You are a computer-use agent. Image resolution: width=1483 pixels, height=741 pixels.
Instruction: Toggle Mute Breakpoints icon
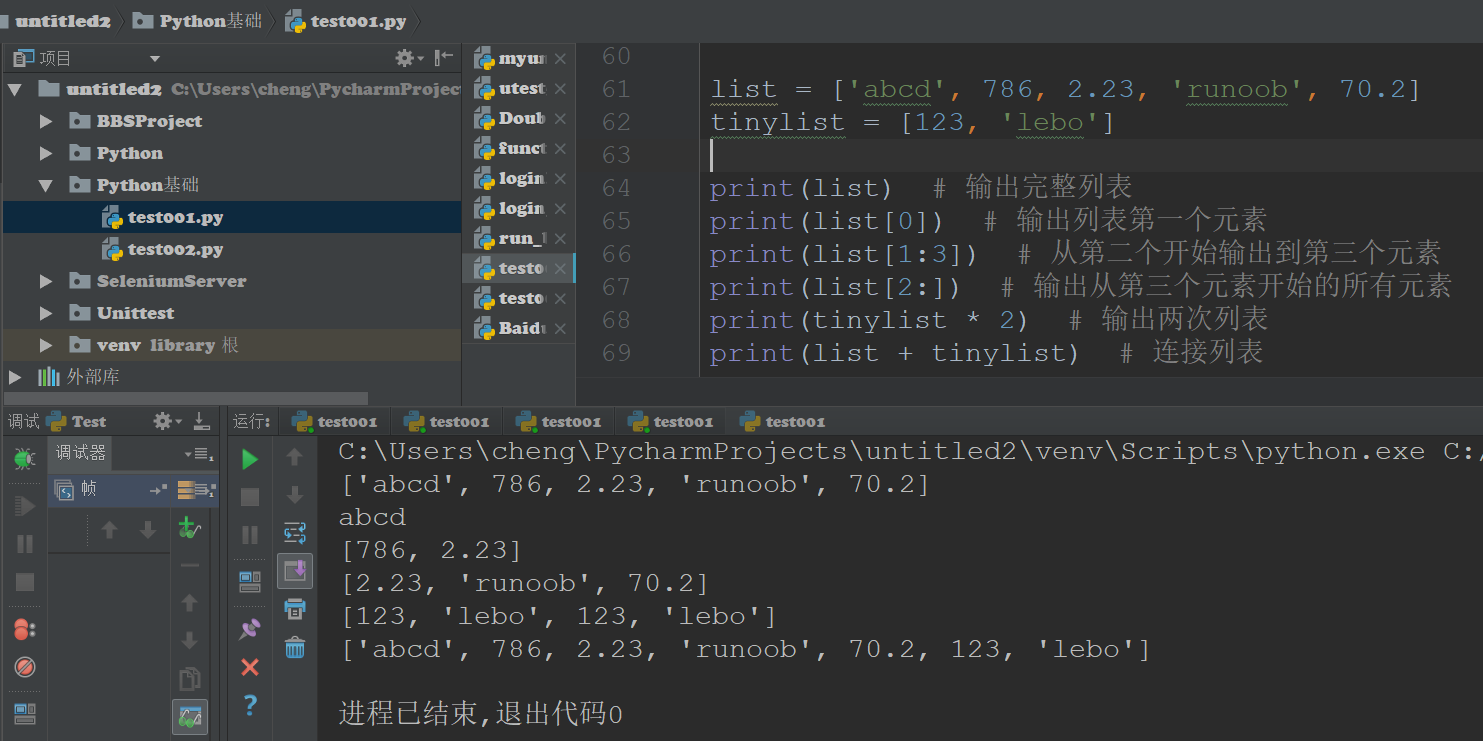click(x=25, y=667)
